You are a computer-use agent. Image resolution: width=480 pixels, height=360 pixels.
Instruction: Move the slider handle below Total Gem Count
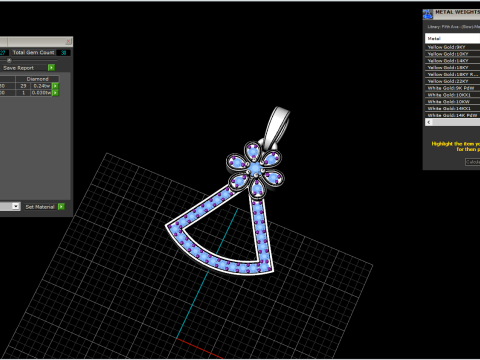click(9, 60)
